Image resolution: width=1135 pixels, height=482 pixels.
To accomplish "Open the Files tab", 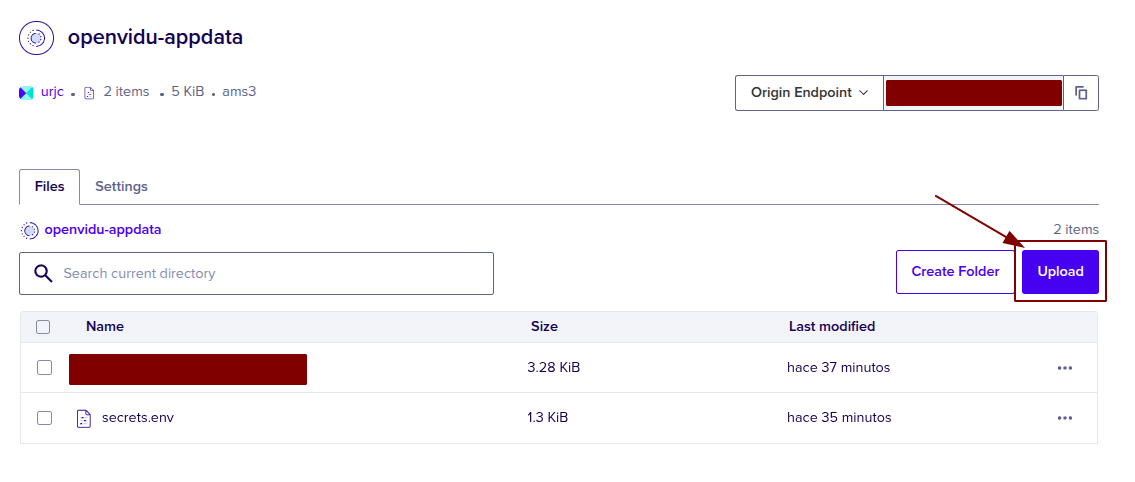I will pos(50,187).
